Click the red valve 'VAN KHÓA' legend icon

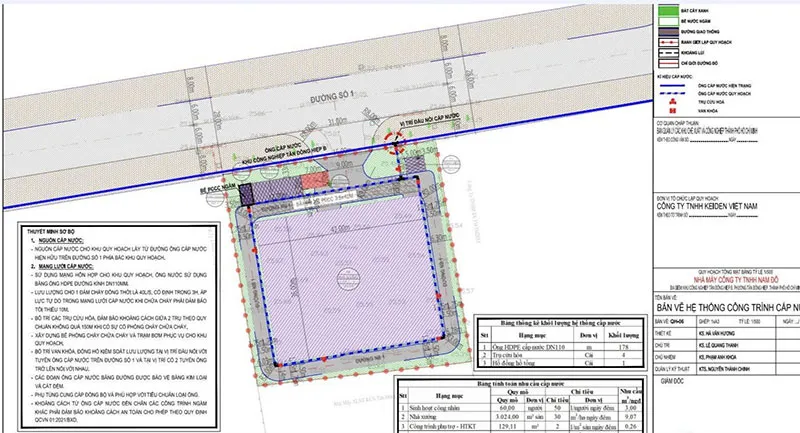(x=672, y=111)
